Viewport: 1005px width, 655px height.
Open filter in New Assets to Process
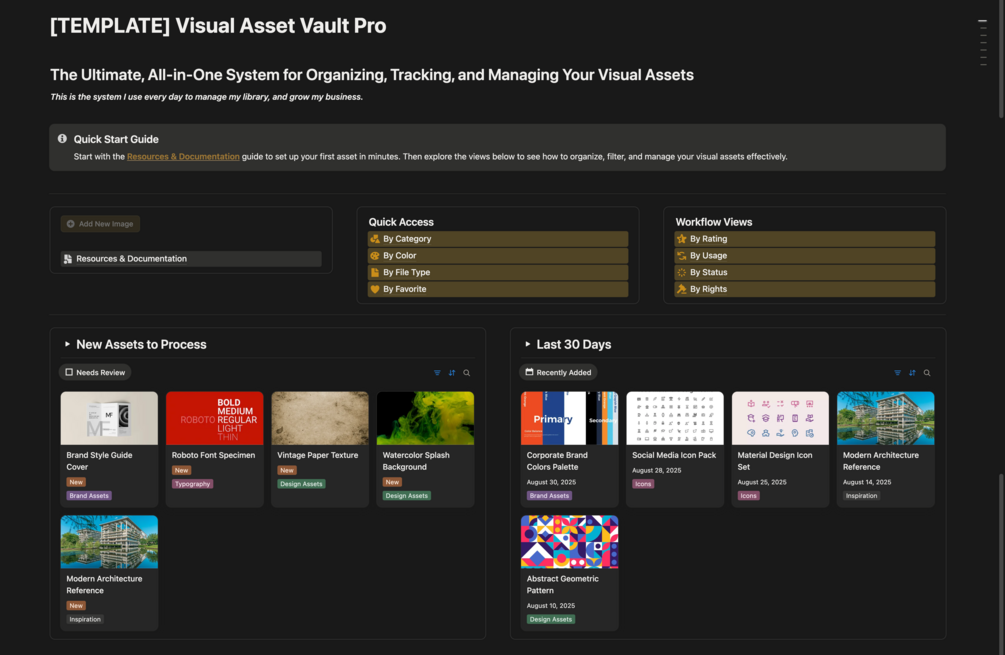click(x=437, y=372)
